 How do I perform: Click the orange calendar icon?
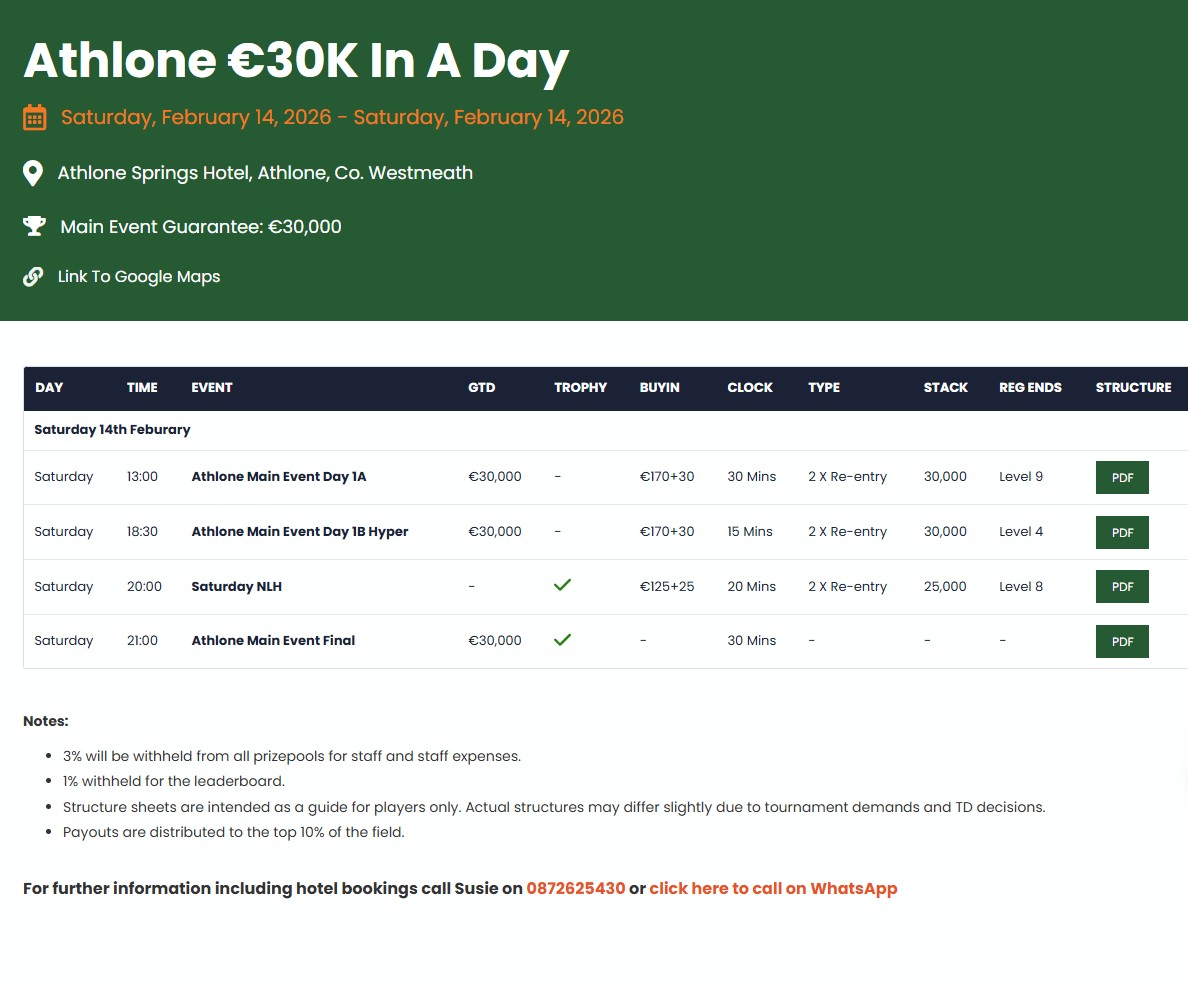coord(34,118)
